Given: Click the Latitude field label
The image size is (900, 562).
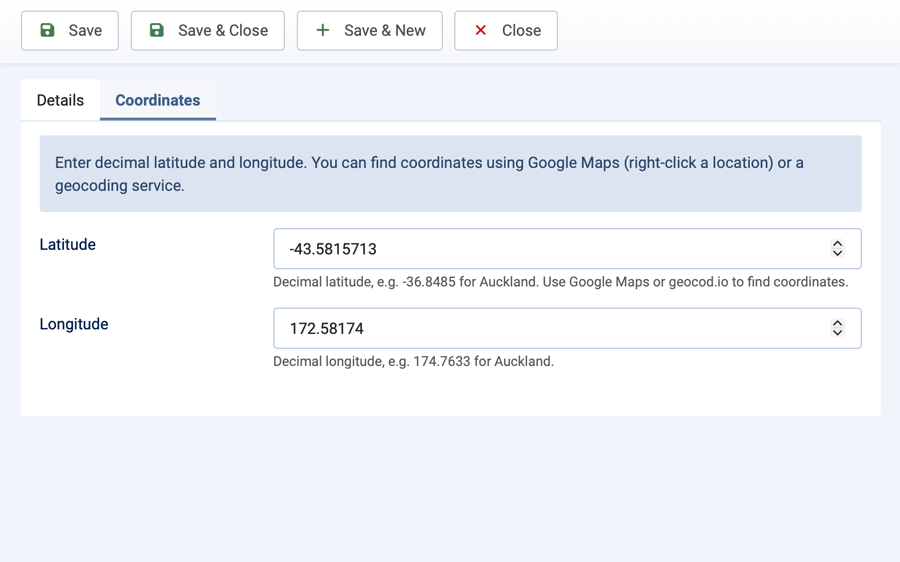Looking at the screenshot, I should 68,245.
